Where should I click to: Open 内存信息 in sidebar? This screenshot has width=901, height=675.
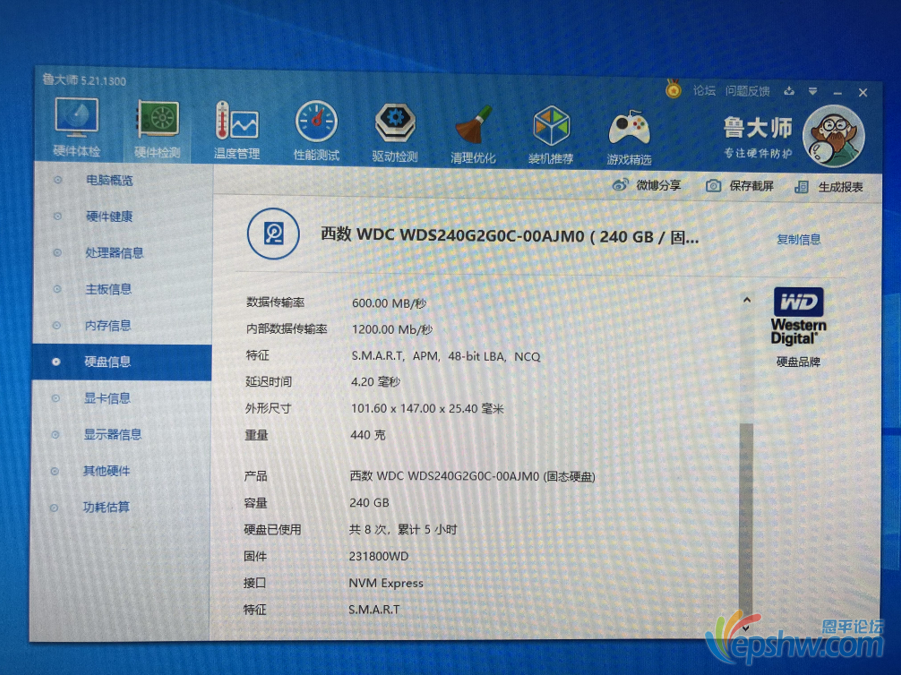[x=108, y=325]
